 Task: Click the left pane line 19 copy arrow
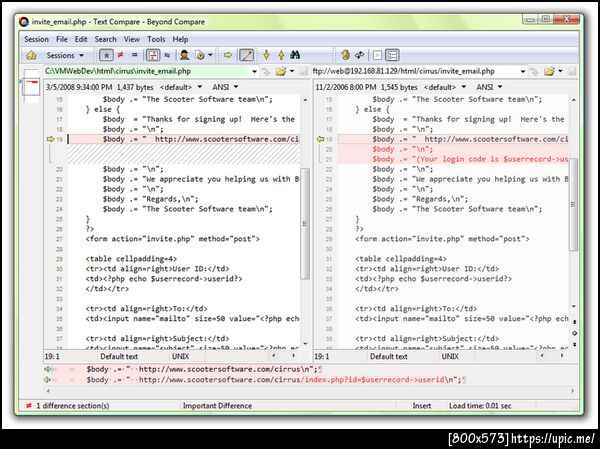pyautogui.click(x=51, y=139)
